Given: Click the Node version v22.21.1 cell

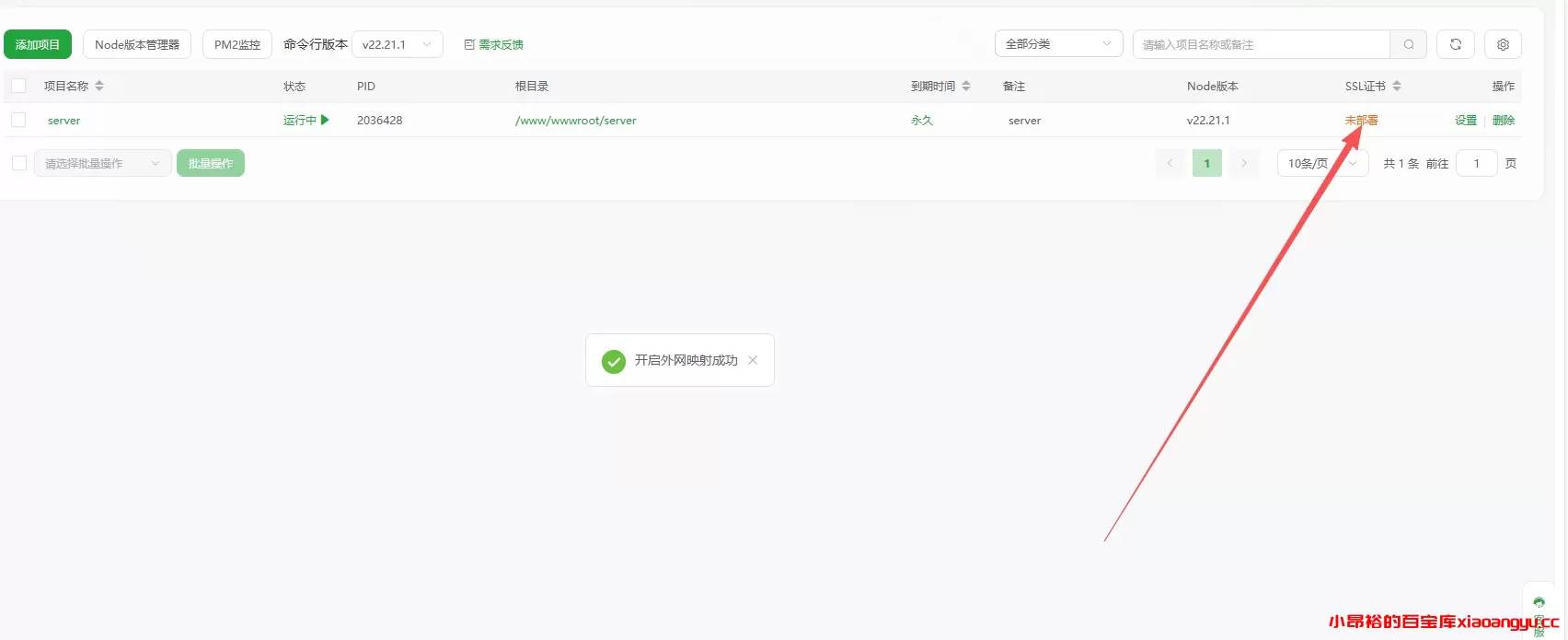Looking at the screenshot, I should pyautogui.click(x=1208, y=121).
